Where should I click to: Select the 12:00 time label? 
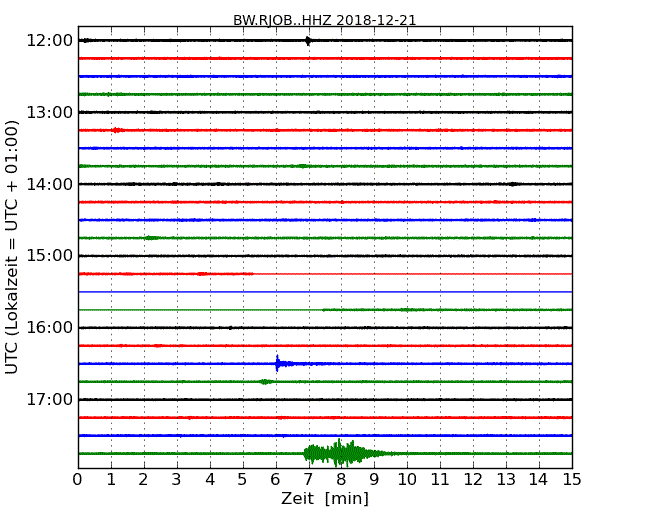[x=50, y=41]
